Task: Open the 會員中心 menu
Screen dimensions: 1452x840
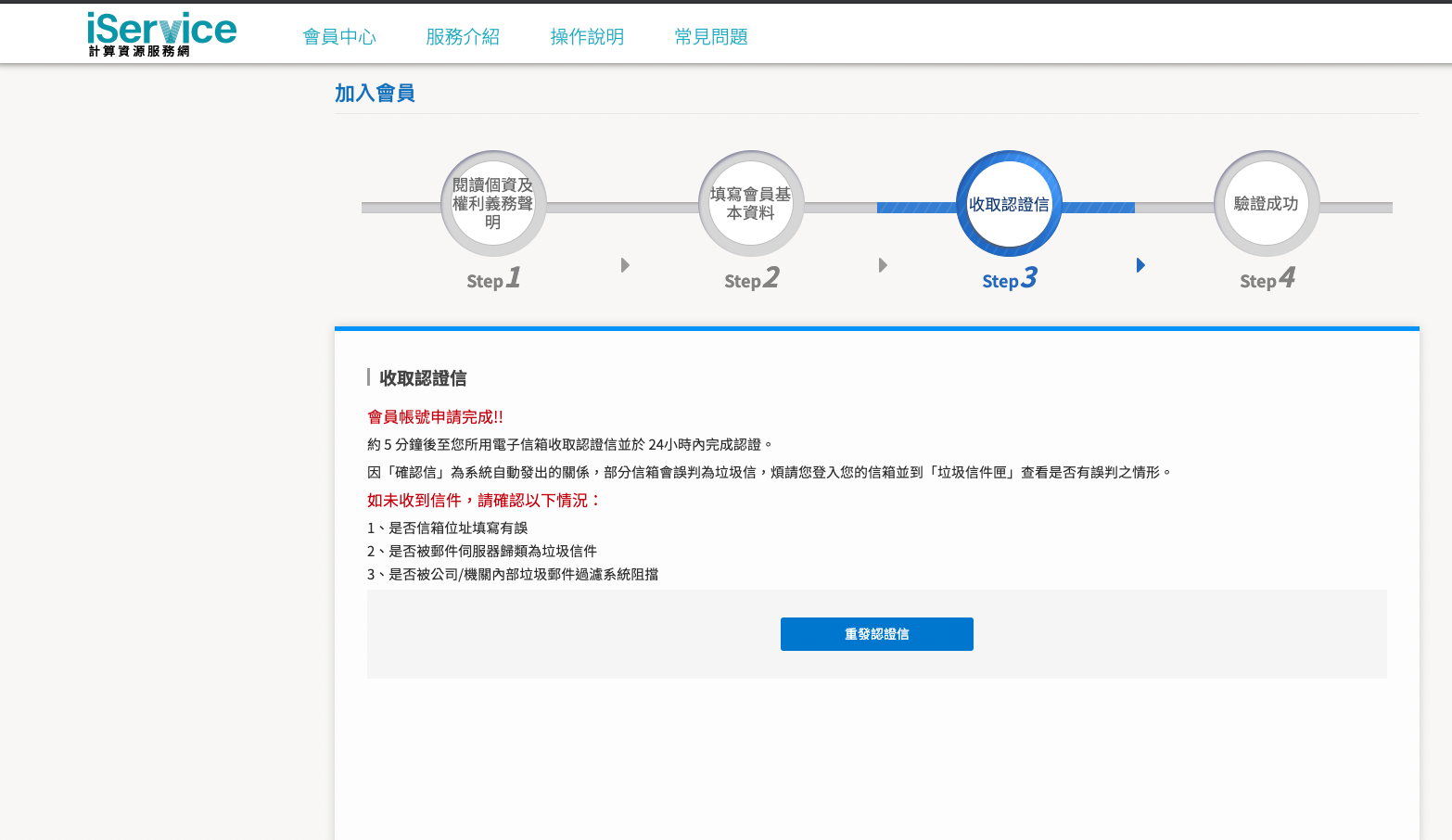Action: point(339,37)
